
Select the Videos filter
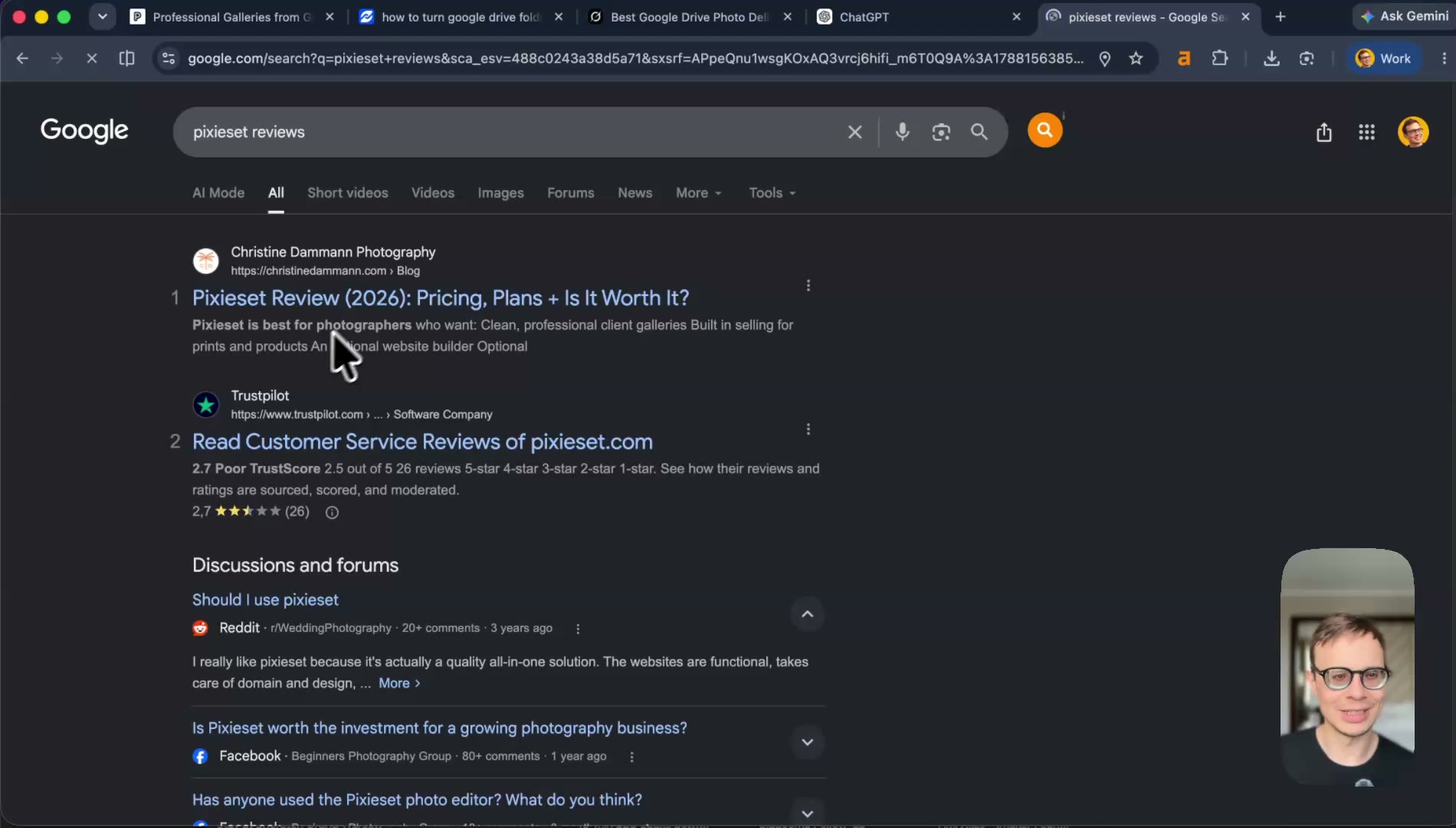[433, 193]
